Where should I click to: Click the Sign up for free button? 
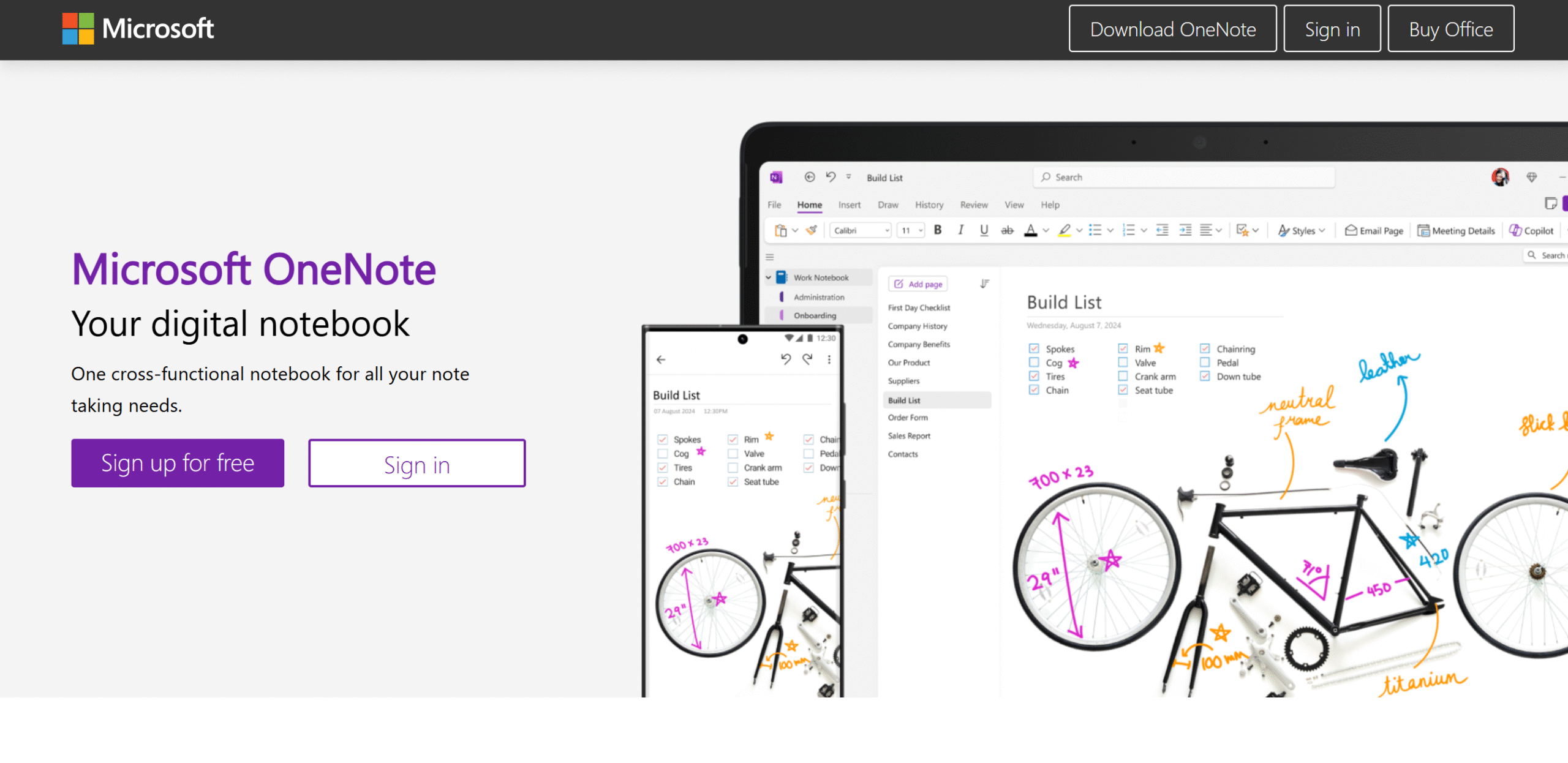(x=178, y=463)
